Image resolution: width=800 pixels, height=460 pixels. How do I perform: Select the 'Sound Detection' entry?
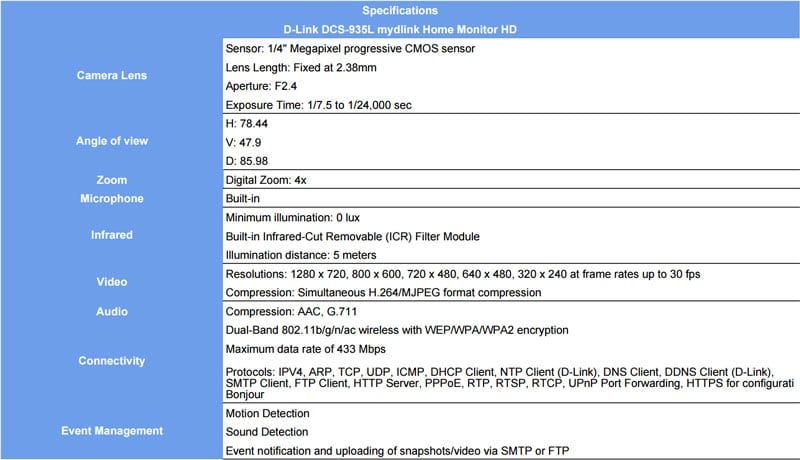(x=267, y=432)
